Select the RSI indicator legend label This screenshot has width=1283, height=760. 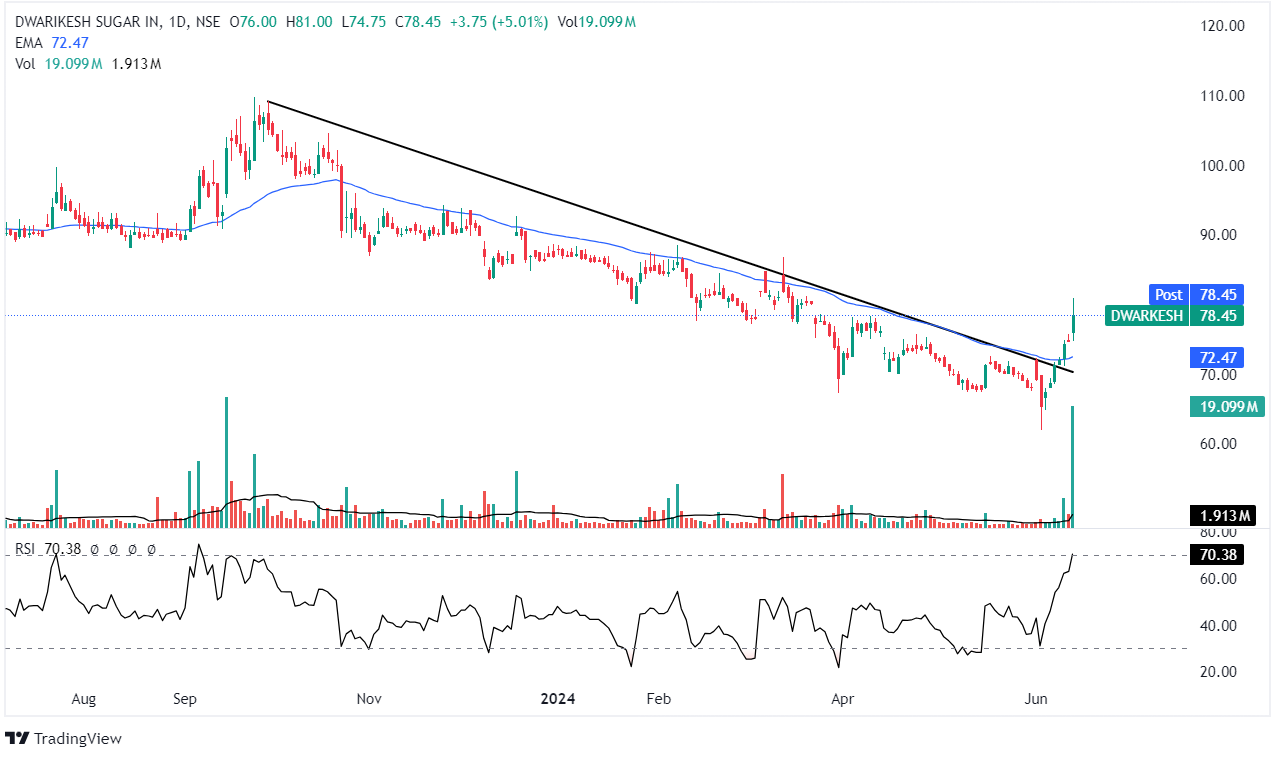(x=25, y=549)
